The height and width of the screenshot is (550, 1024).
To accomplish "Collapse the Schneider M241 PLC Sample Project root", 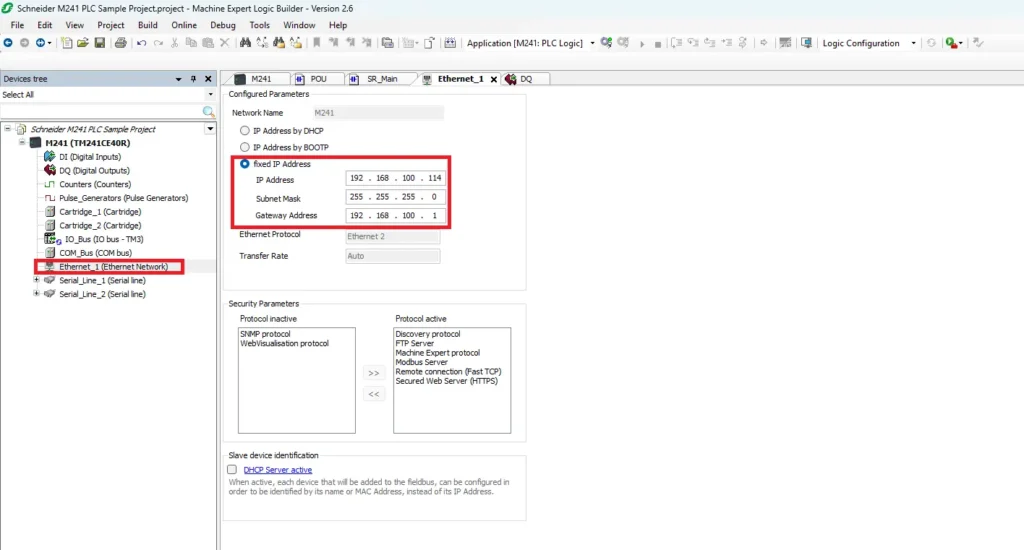I will click(x=8, y=129).
